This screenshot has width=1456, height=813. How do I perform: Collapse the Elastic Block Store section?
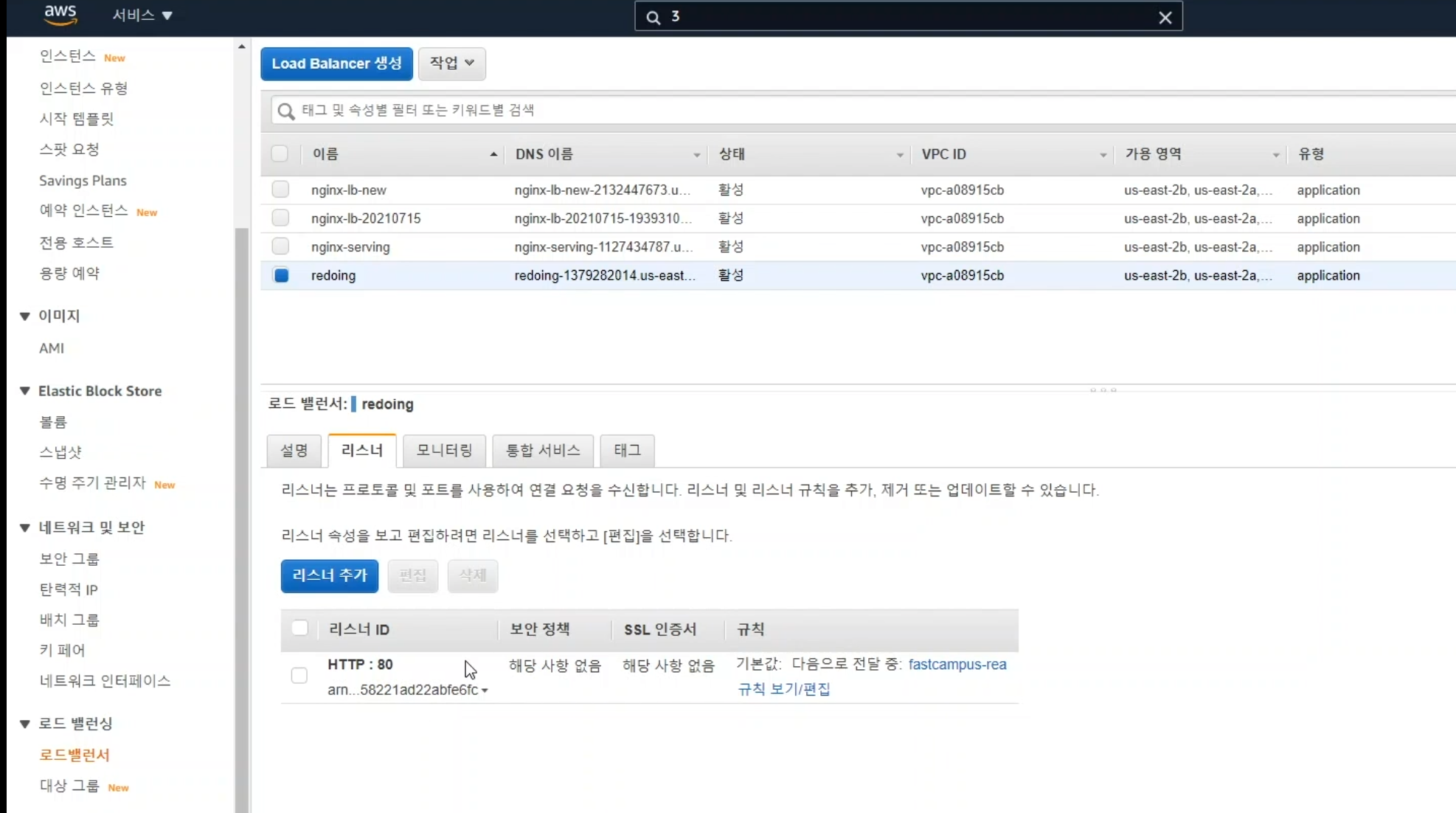tap(24, 391)
